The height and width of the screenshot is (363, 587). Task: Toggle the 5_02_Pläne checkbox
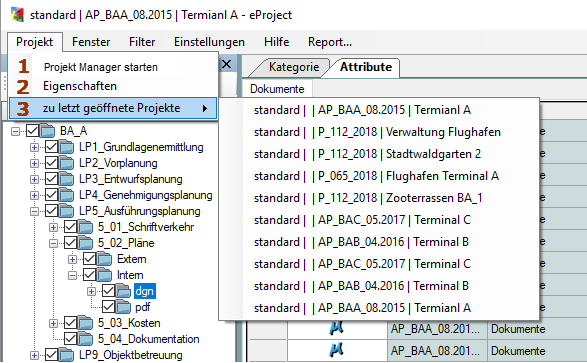point(70,243)
